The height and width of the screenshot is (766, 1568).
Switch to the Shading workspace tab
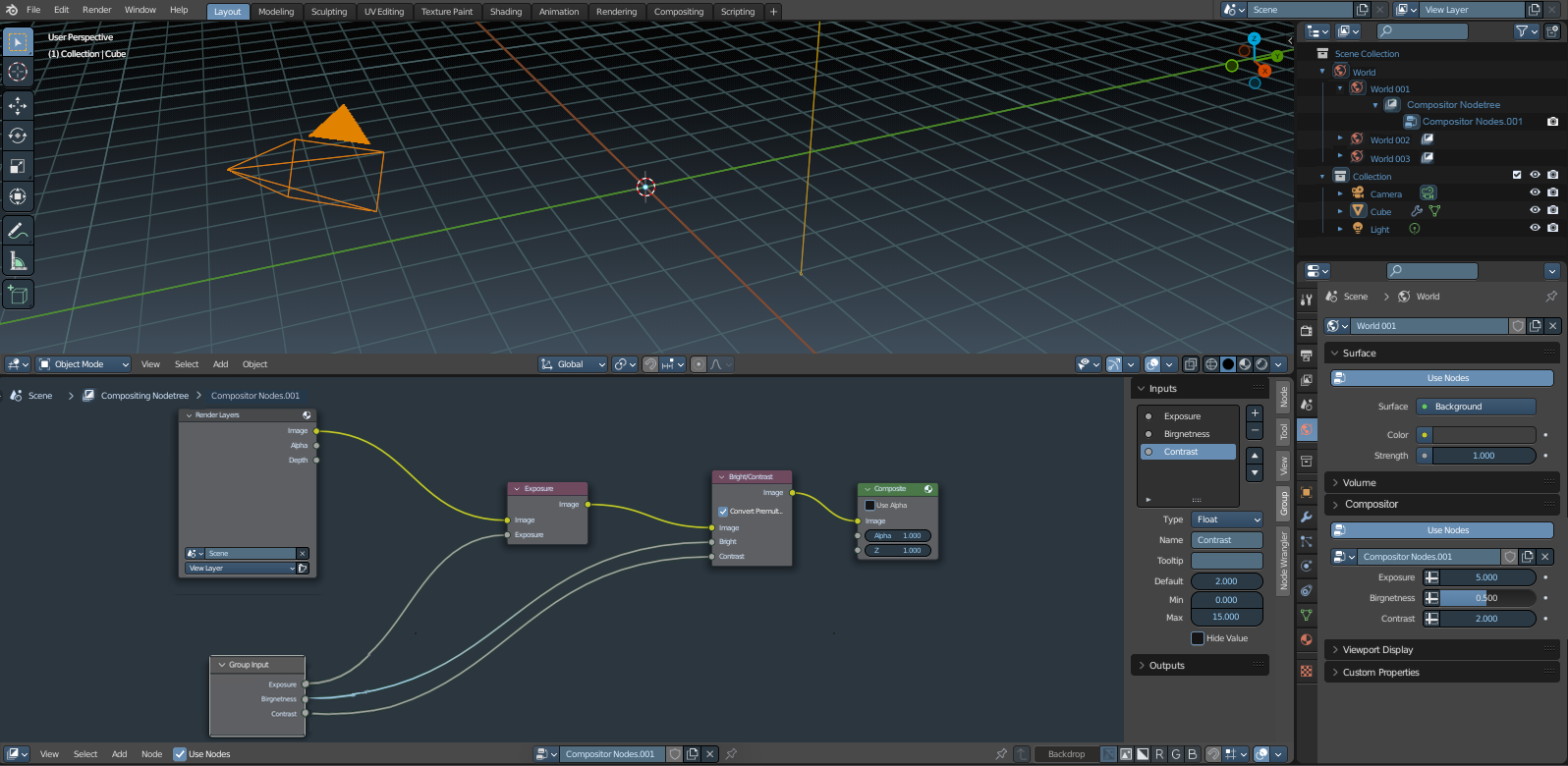506,12
